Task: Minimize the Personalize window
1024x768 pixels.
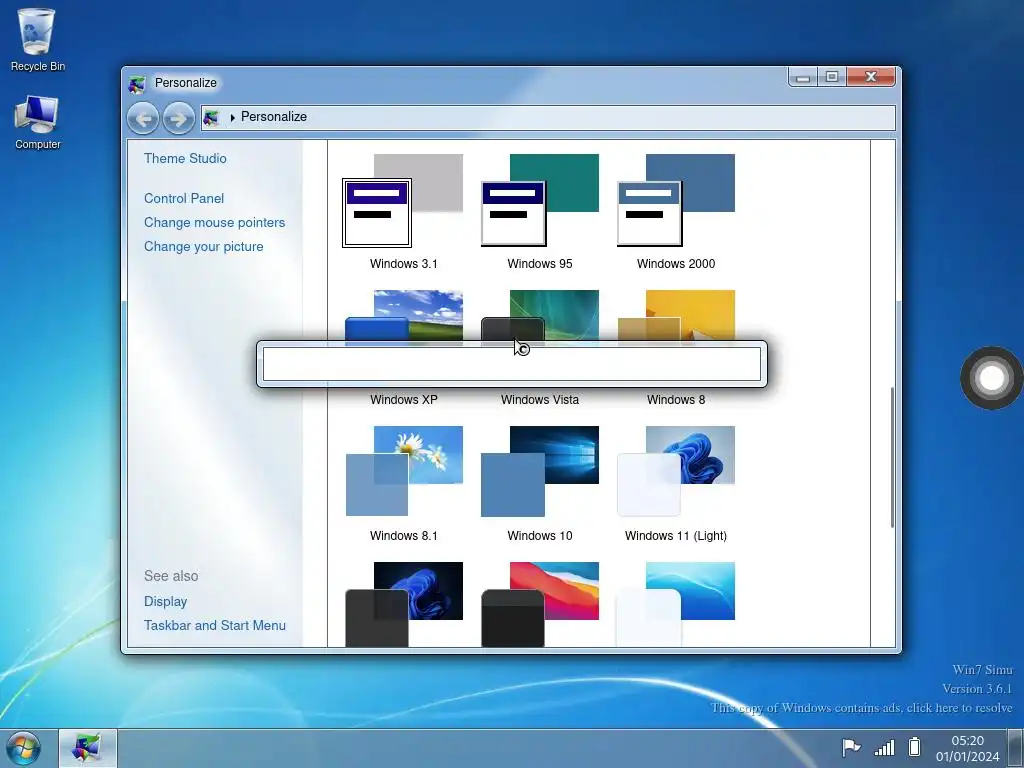Action: pyautogui.click(x=803, y=77)
